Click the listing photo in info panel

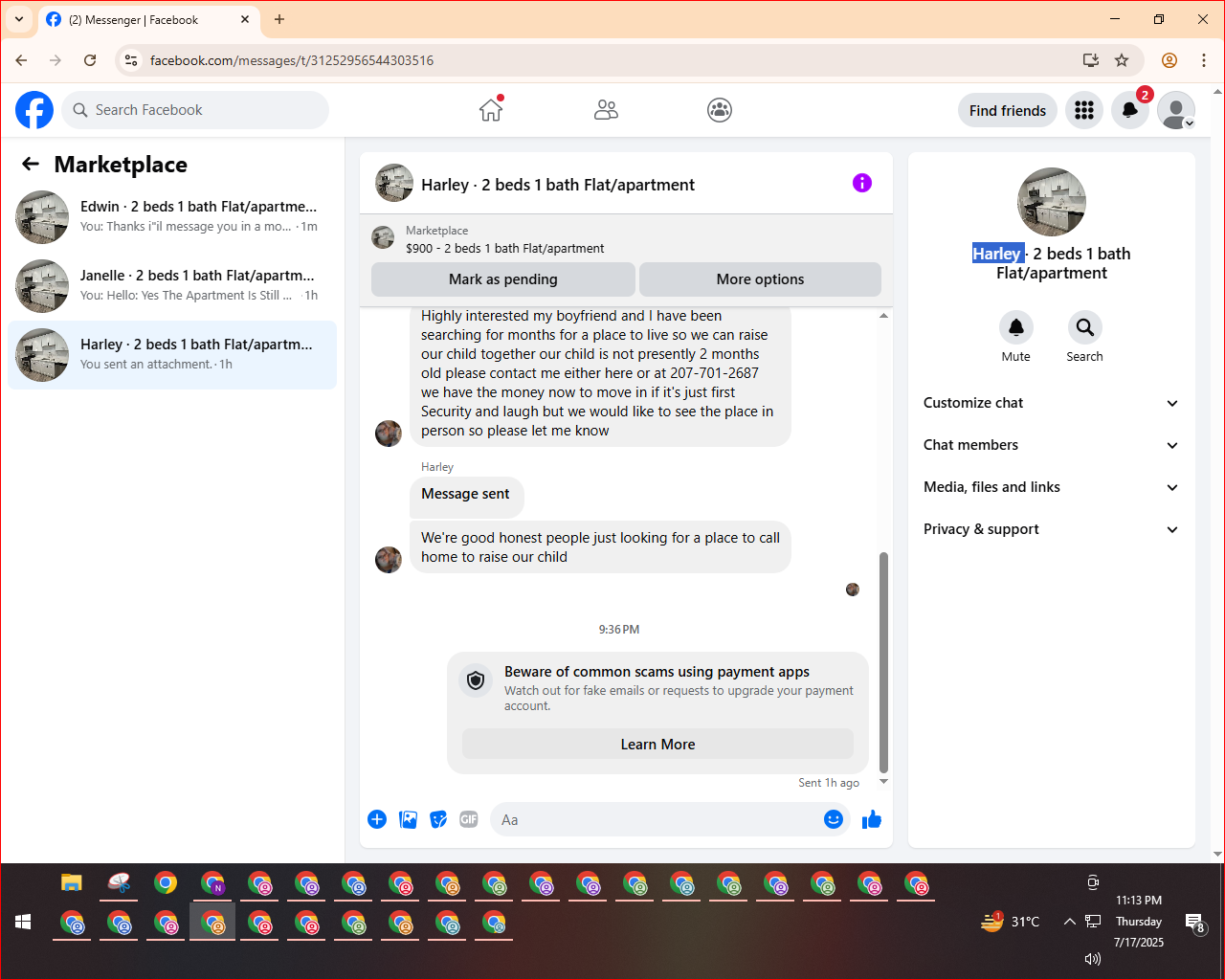click(1052, 202)
